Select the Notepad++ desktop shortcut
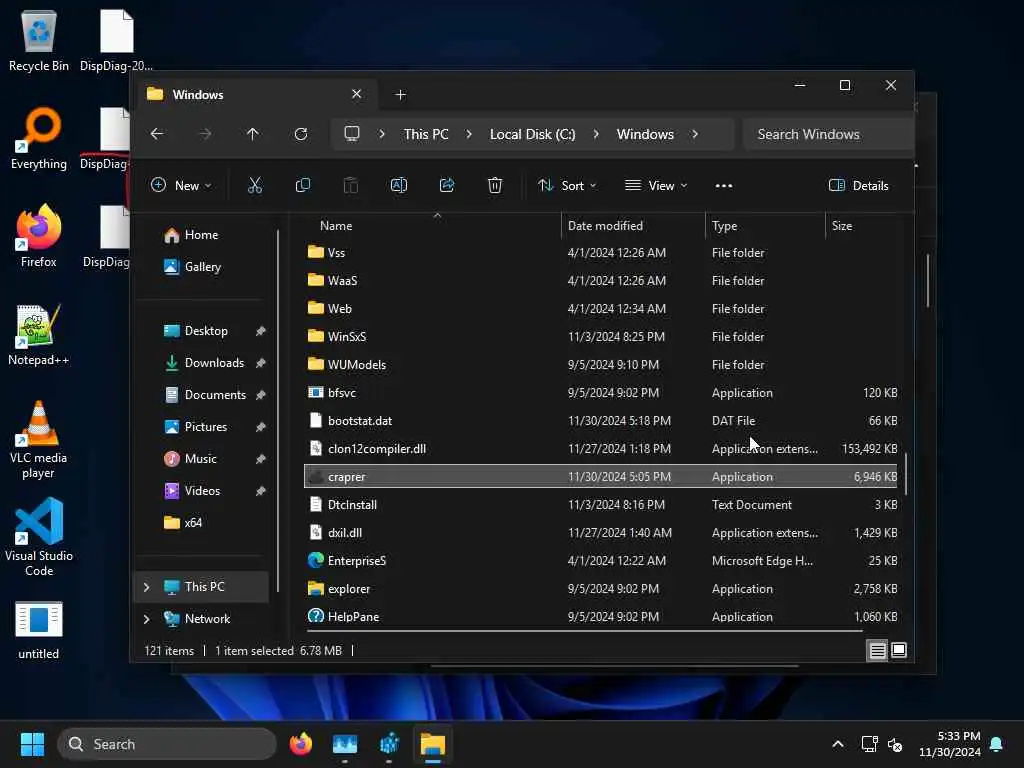 39,334
